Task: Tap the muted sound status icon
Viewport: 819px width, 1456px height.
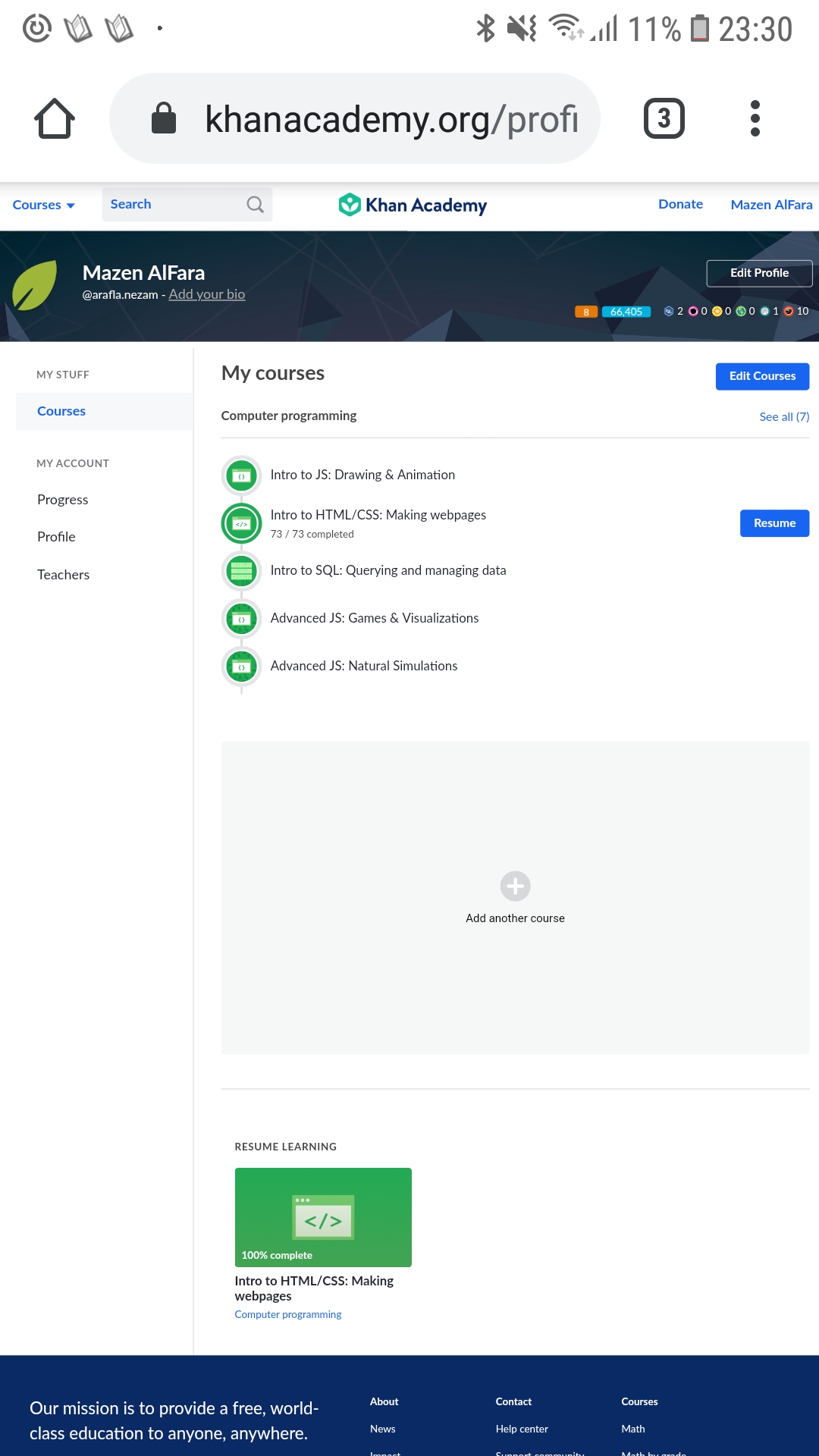Action: click(x=522, y=29)
